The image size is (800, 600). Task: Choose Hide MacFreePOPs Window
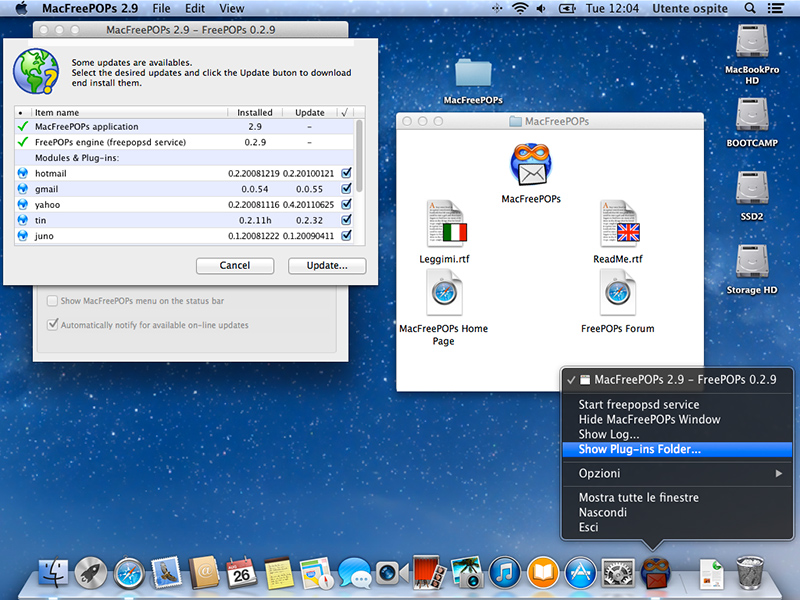pos(677,419)
